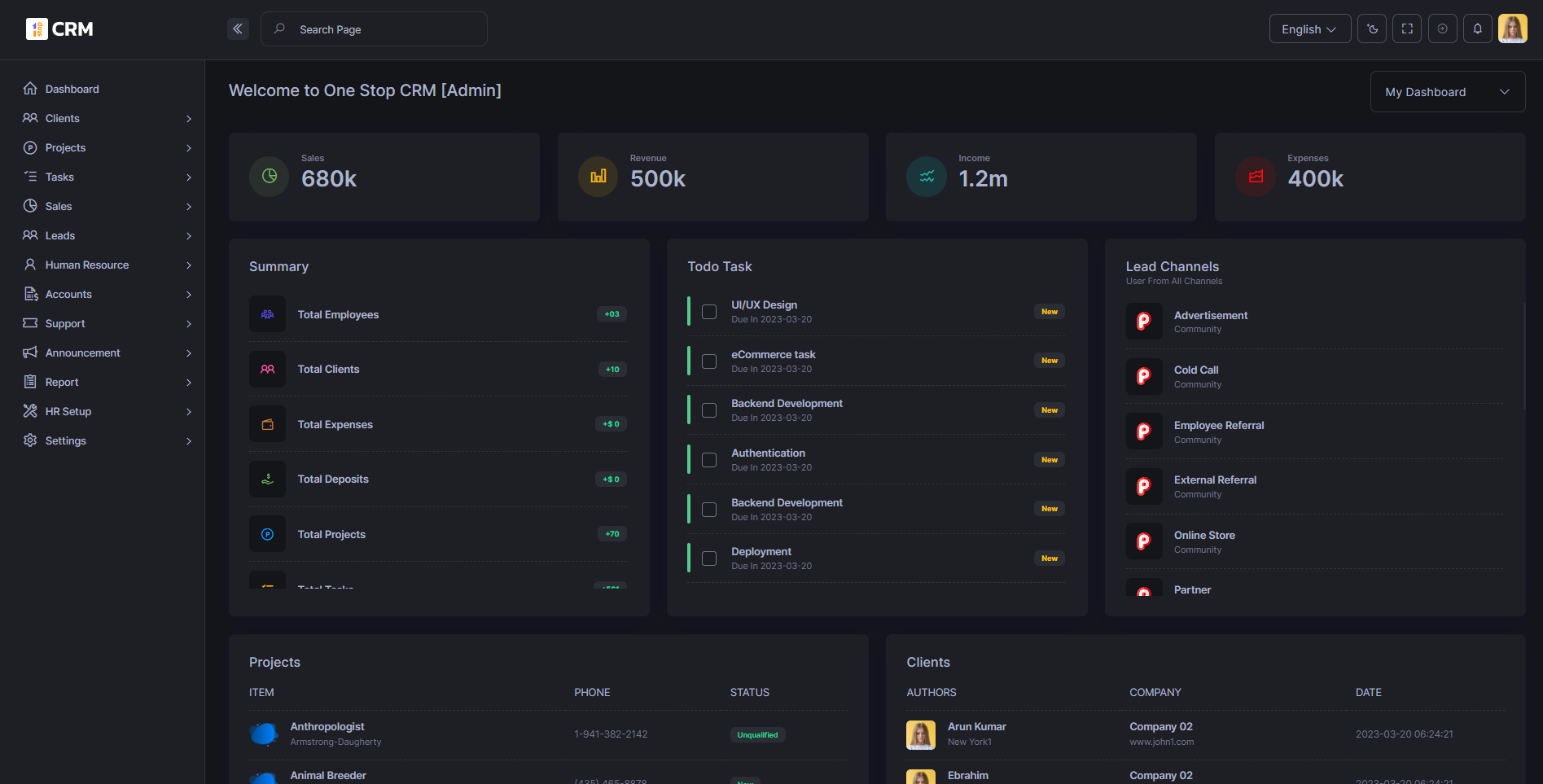Enter fullscreen mode from the top bar

tap(1406, 28)
